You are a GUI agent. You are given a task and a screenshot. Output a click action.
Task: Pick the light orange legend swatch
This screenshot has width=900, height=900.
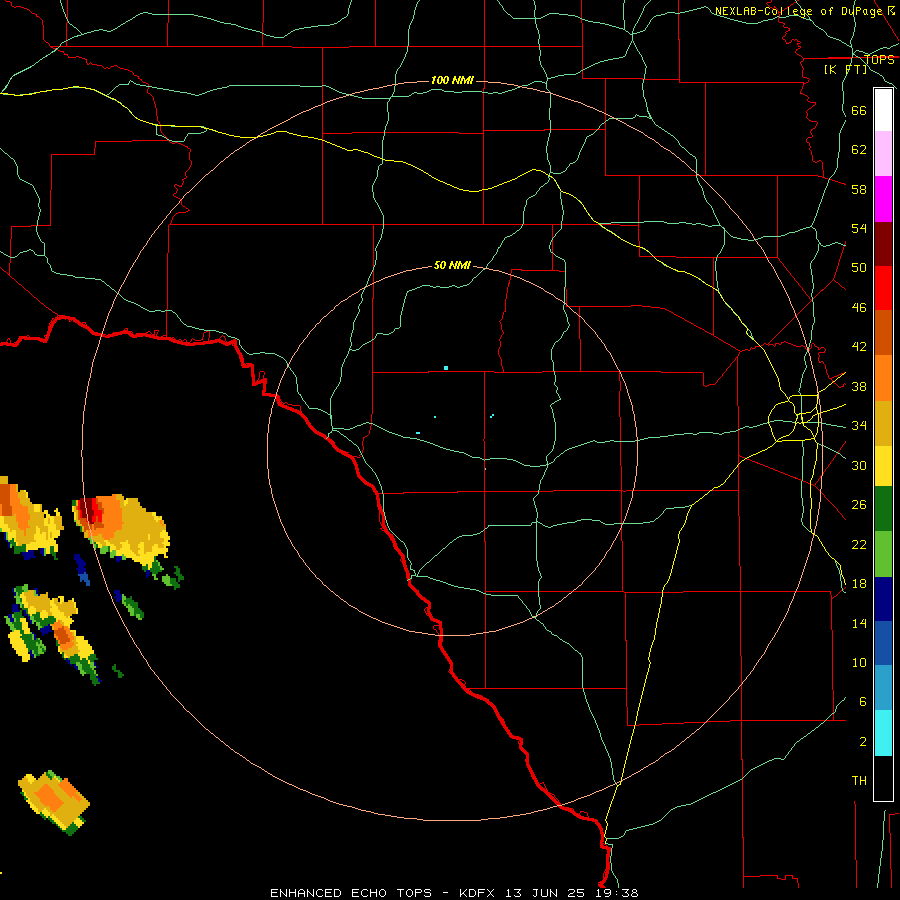[x=883, y=378]
